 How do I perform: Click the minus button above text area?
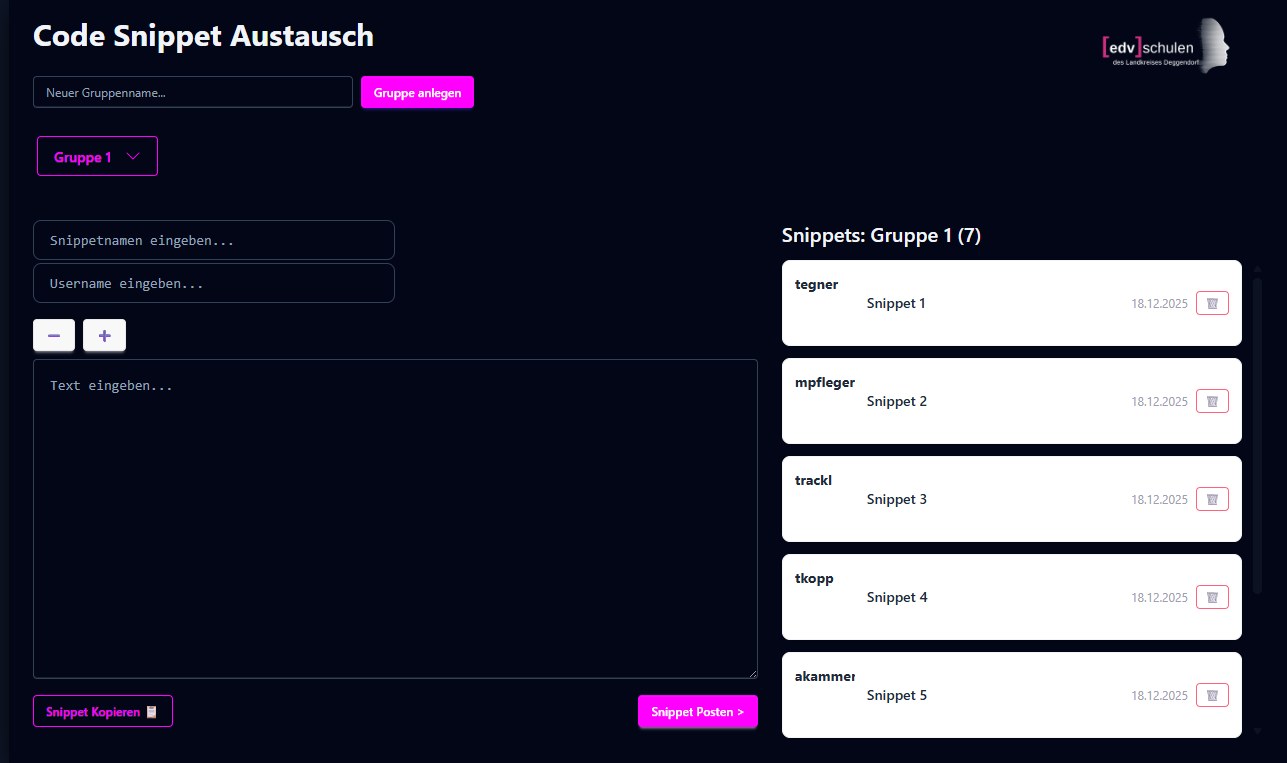pyautogui.click(x=54, y=336)
